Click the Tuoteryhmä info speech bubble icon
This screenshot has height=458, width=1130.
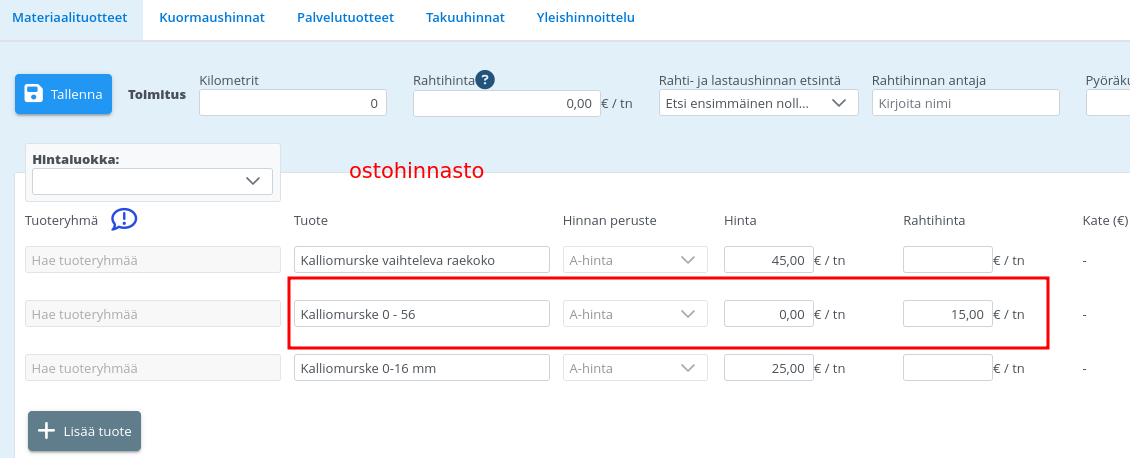tap(124, 219)
